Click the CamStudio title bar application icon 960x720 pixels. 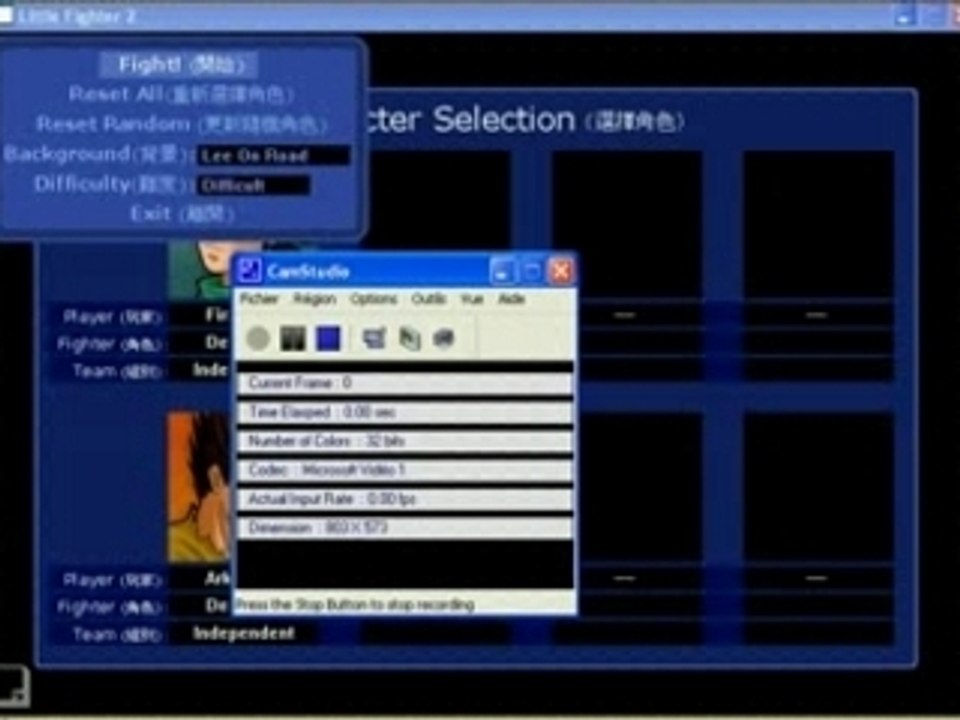[249, 271]
